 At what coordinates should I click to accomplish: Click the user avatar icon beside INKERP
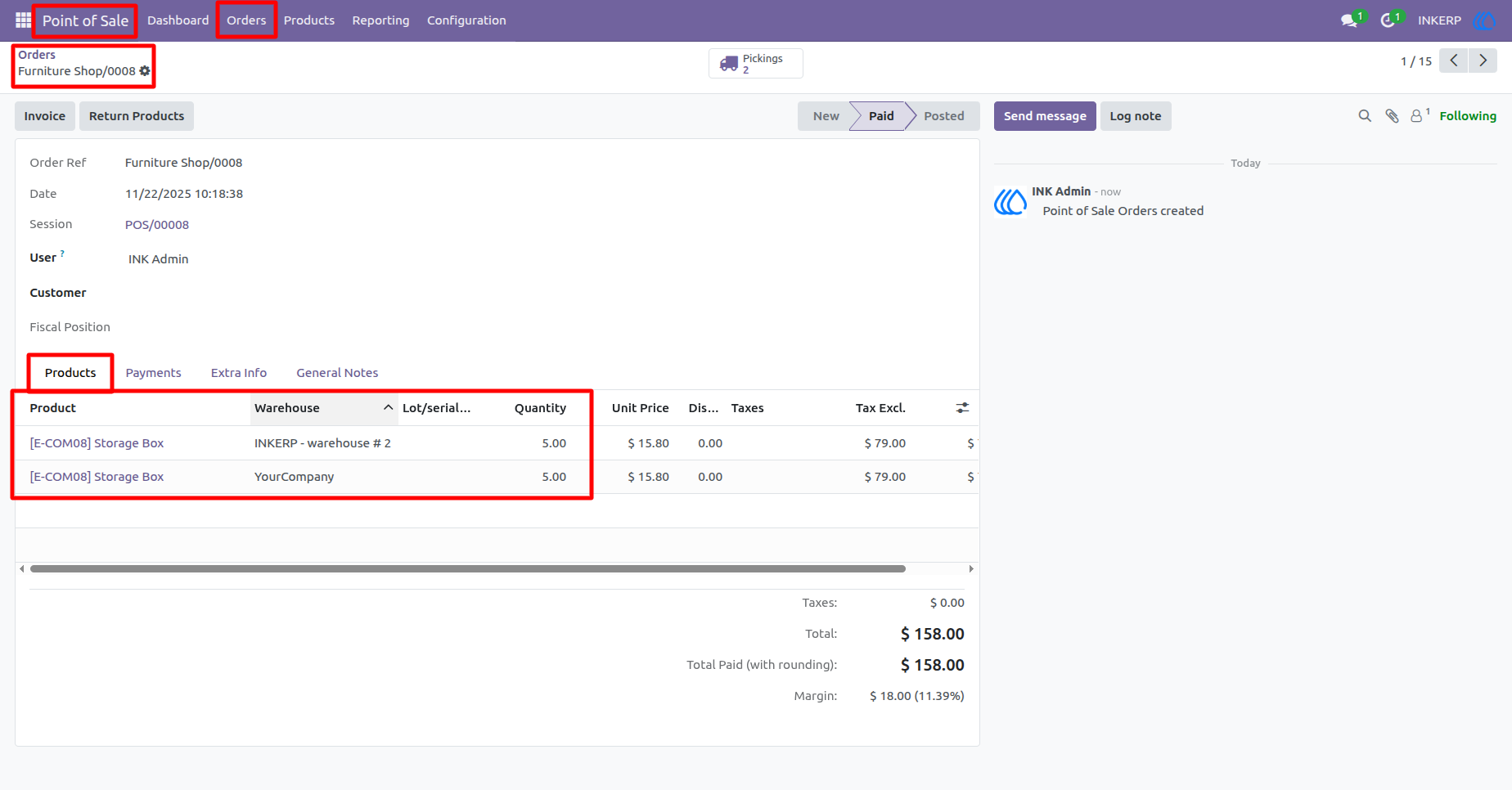coord(1483,20)
